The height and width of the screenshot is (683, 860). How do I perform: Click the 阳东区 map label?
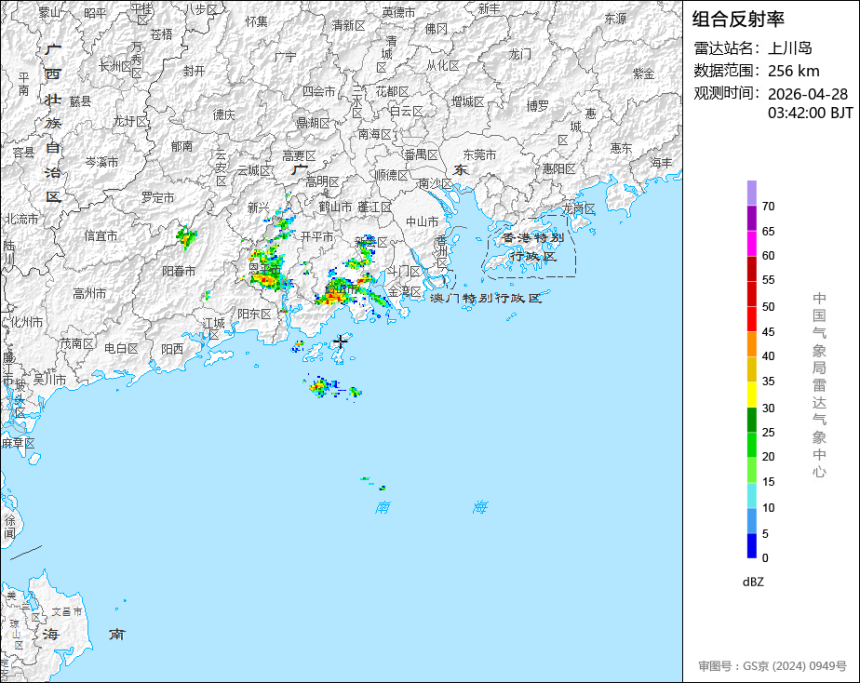tap(254, 314)
